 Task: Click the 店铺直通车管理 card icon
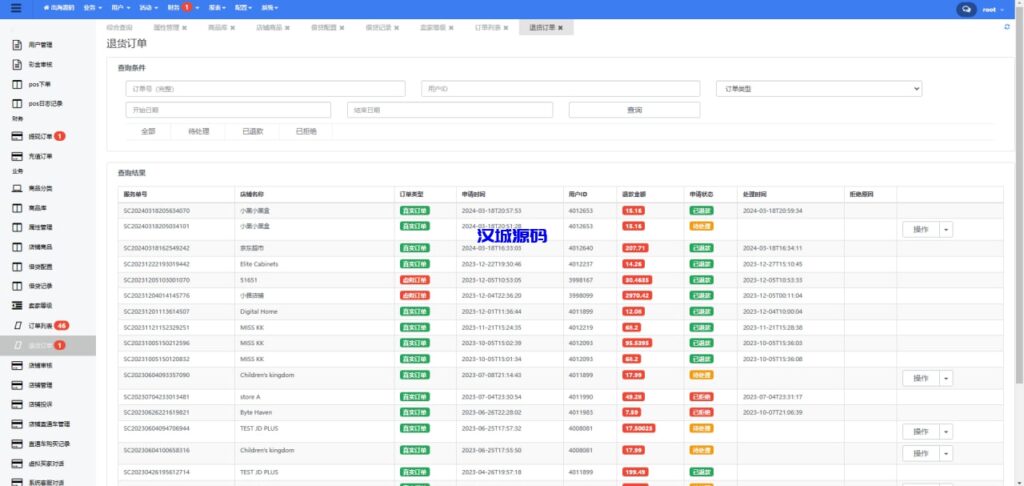tap(18, 424)
